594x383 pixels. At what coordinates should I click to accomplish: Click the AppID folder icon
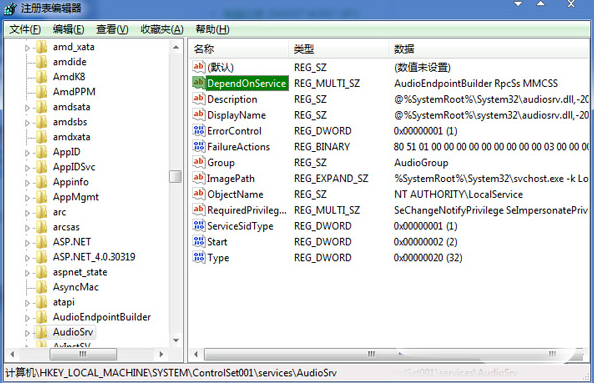(41, 152)
